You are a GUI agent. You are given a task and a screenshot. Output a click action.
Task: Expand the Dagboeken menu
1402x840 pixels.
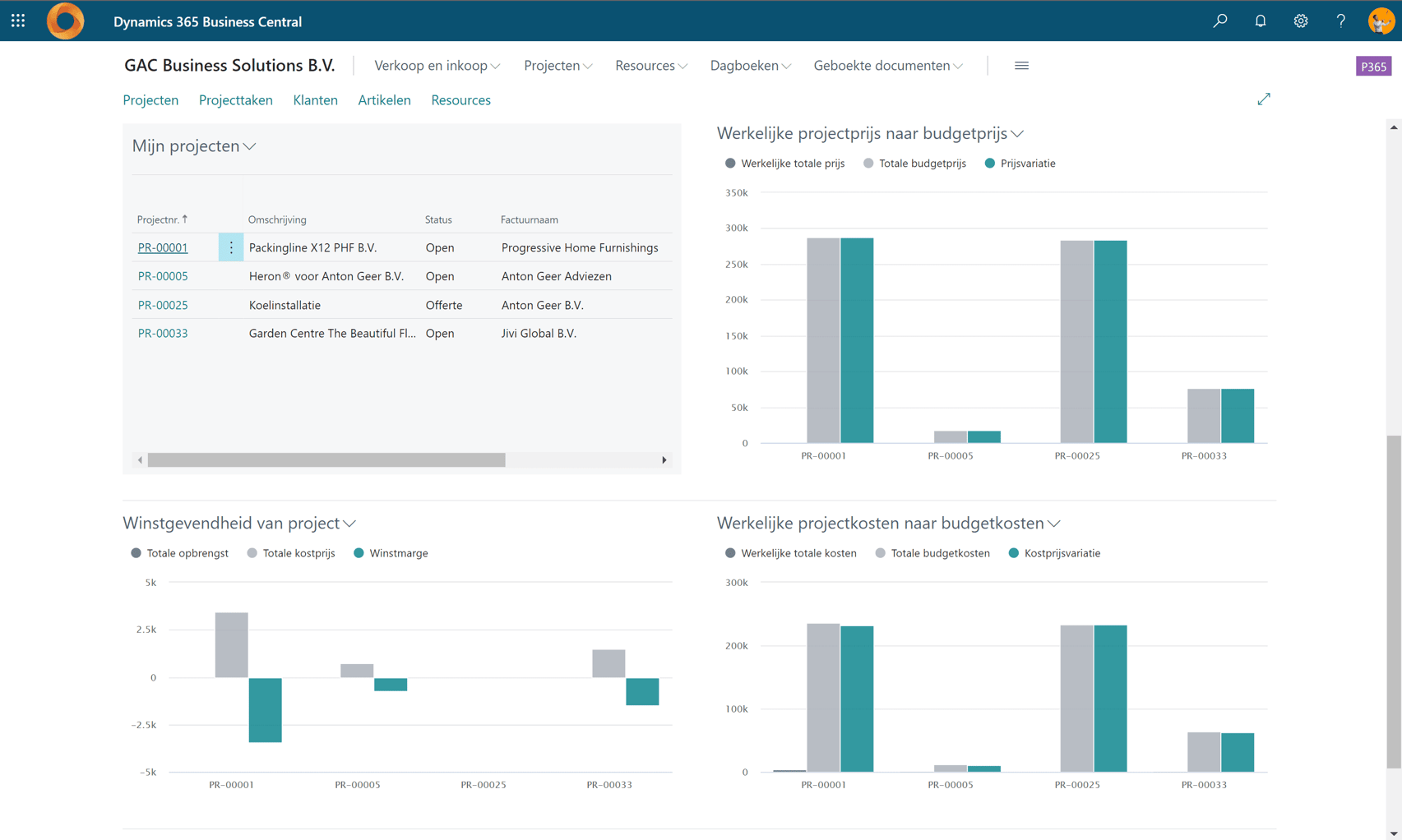pyautogui.click(x=750, y=66)
